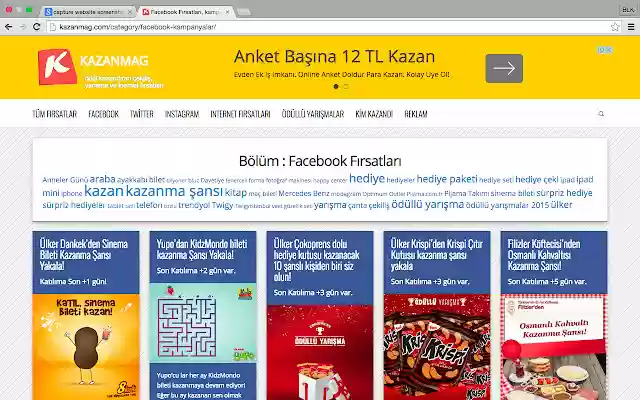The image size is (640, 400).
Task: Click the Kazanmag red K logo
Action: click(x=57, y=67)
